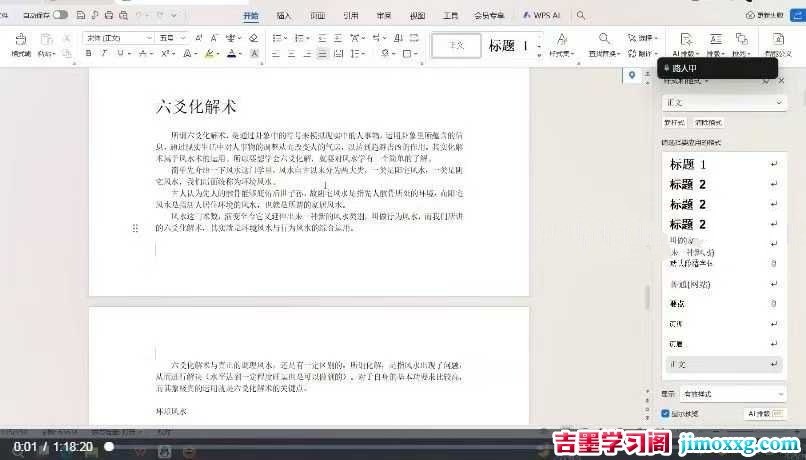Open the 页面 (Page) ribbon tab

(x=318, y=16)
